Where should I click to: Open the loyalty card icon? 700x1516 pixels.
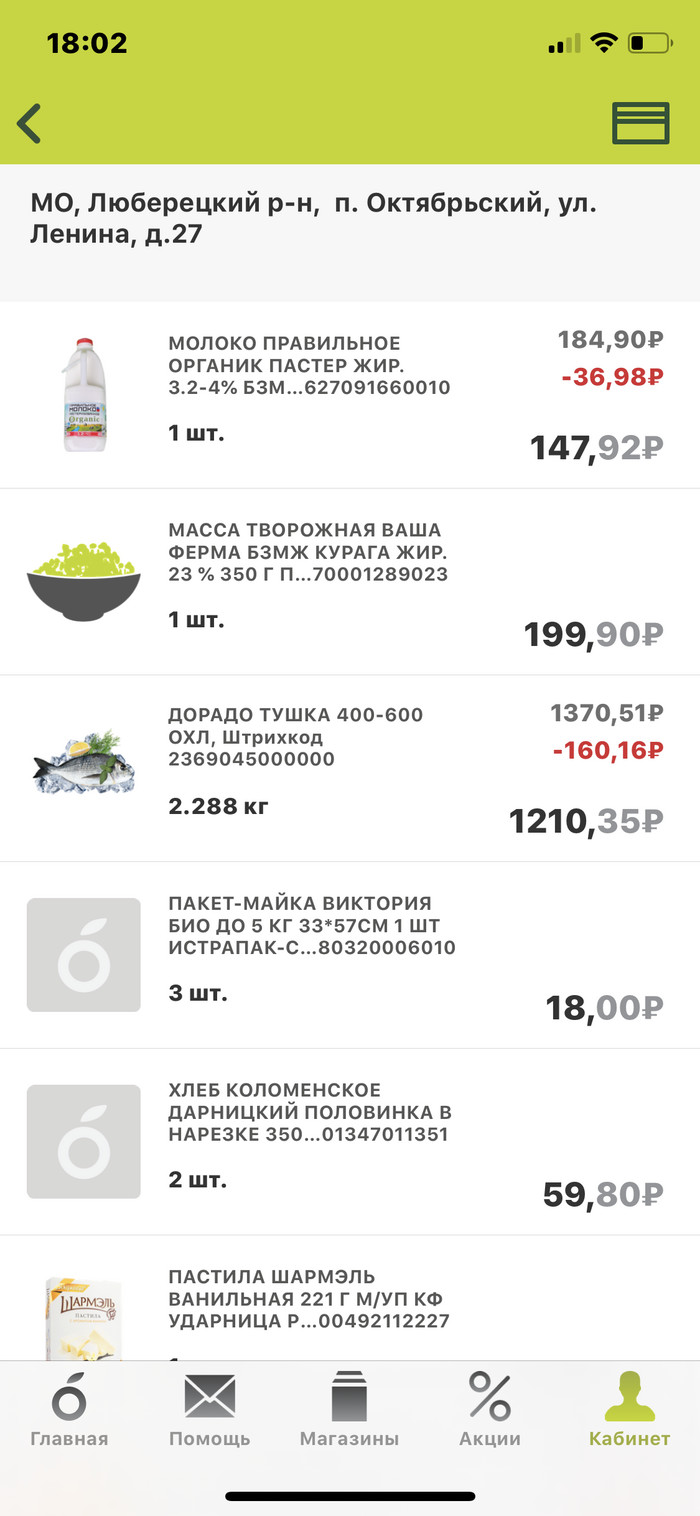(x=640, y=124)
